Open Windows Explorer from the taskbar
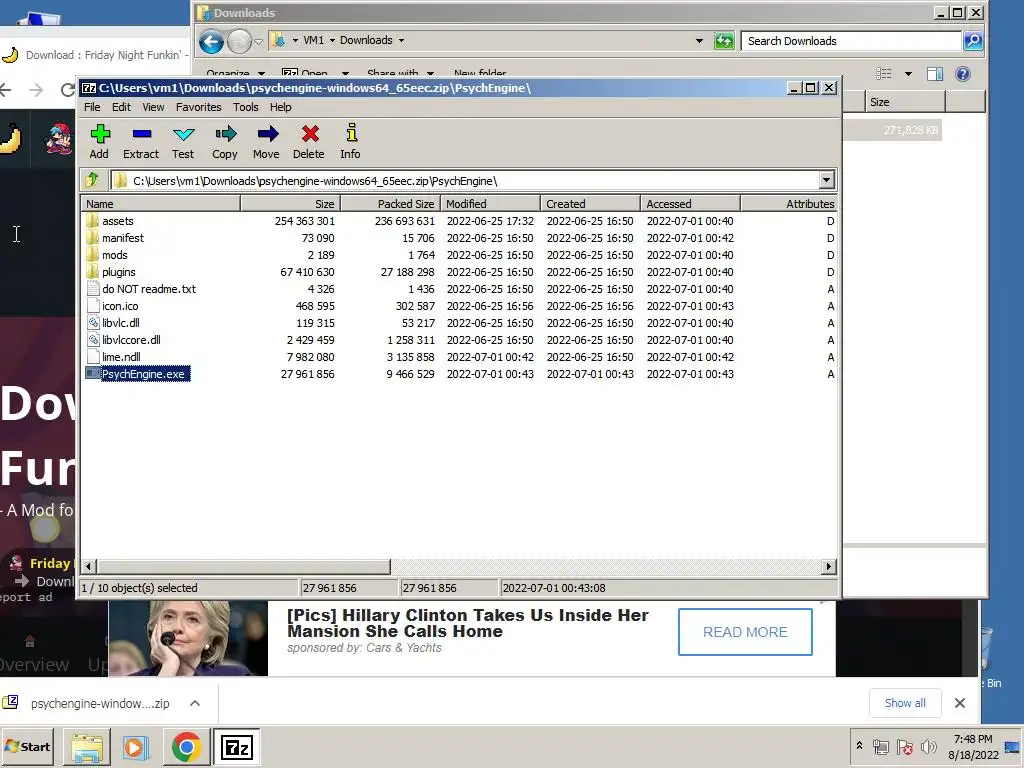1024x768 pixels. pos(87,747)
